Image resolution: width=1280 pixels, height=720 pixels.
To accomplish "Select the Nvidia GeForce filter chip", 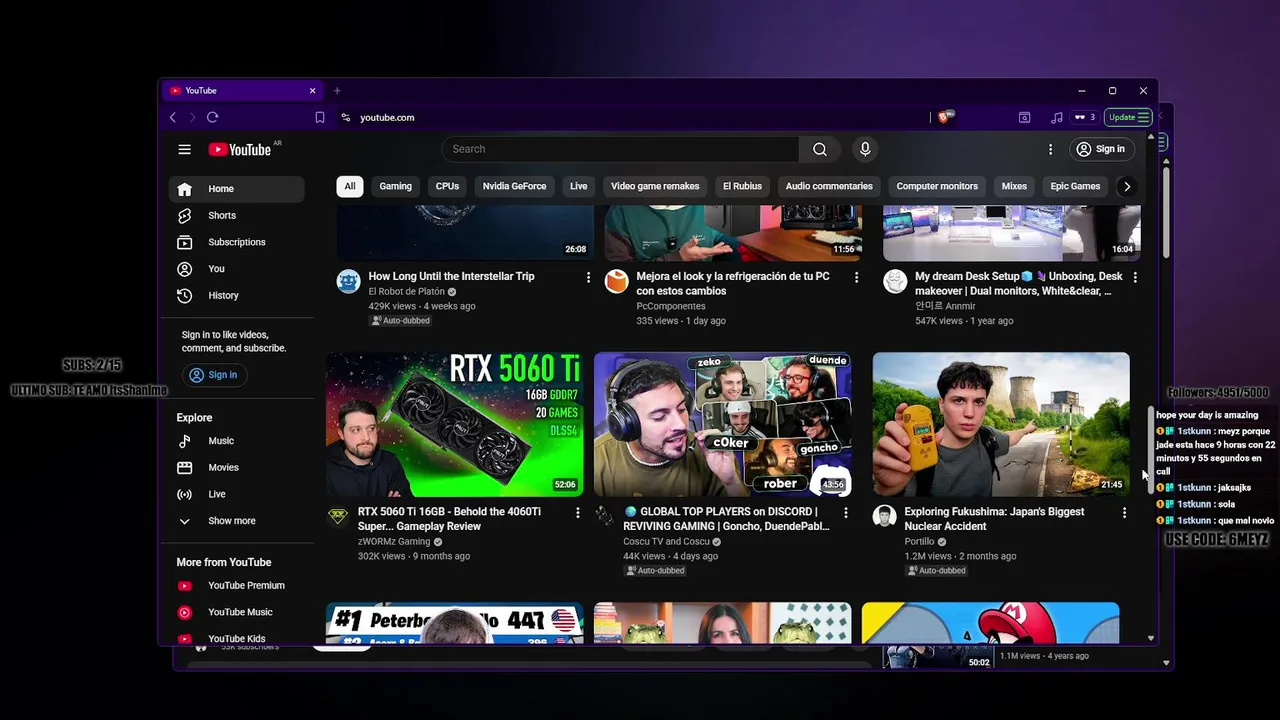I will (514, 186).
